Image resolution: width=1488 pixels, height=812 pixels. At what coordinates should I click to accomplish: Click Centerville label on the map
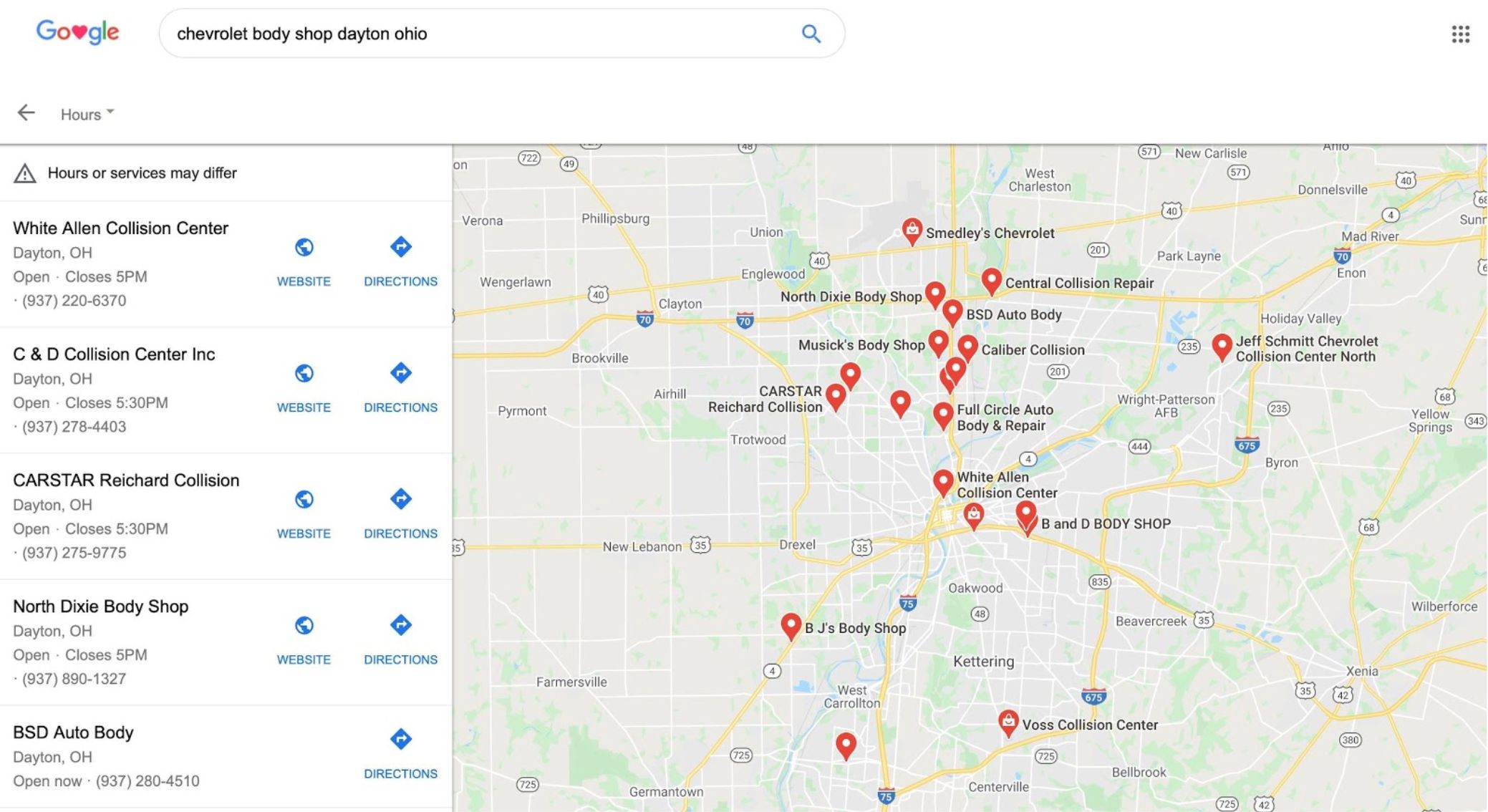click(998, 787)
